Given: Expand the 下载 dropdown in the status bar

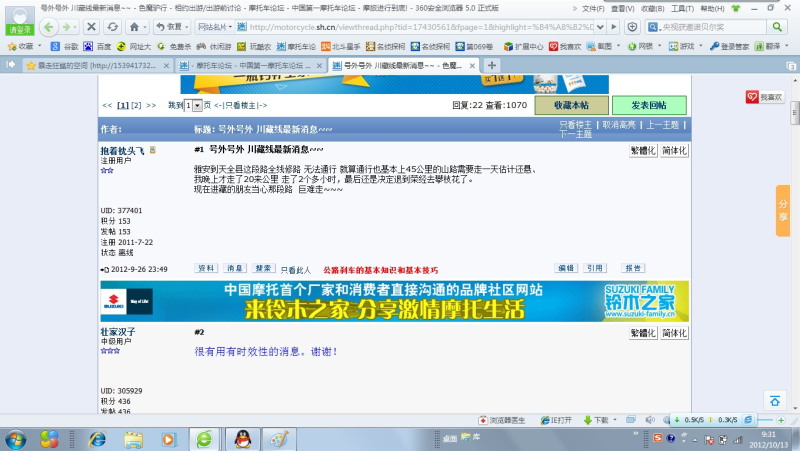Looking at the screenshot, I should (x=613, y=420).
